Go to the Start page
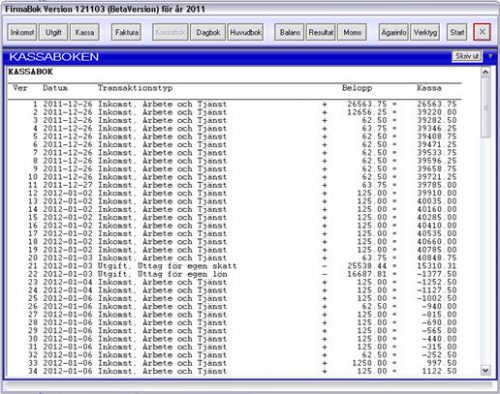The height and width of the screenshot is (394, 500). [x=457, y=33]
